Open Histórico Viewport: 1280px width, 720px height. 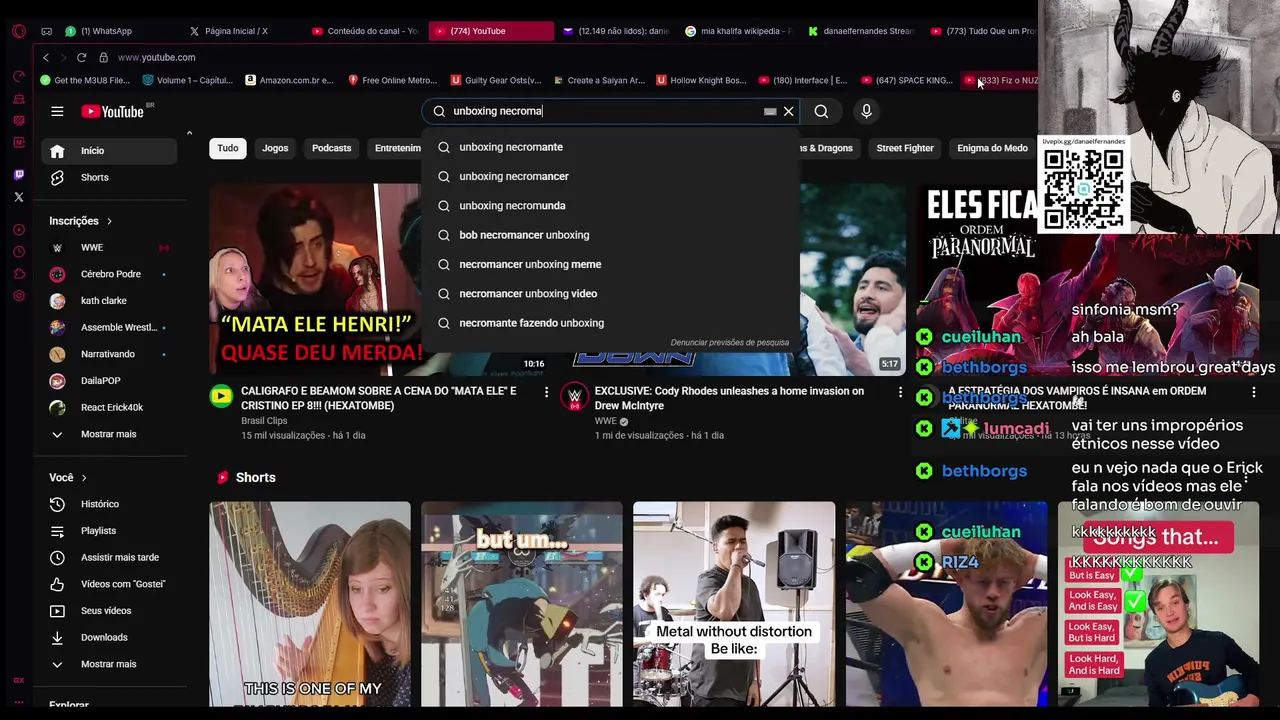click(109, 504)
